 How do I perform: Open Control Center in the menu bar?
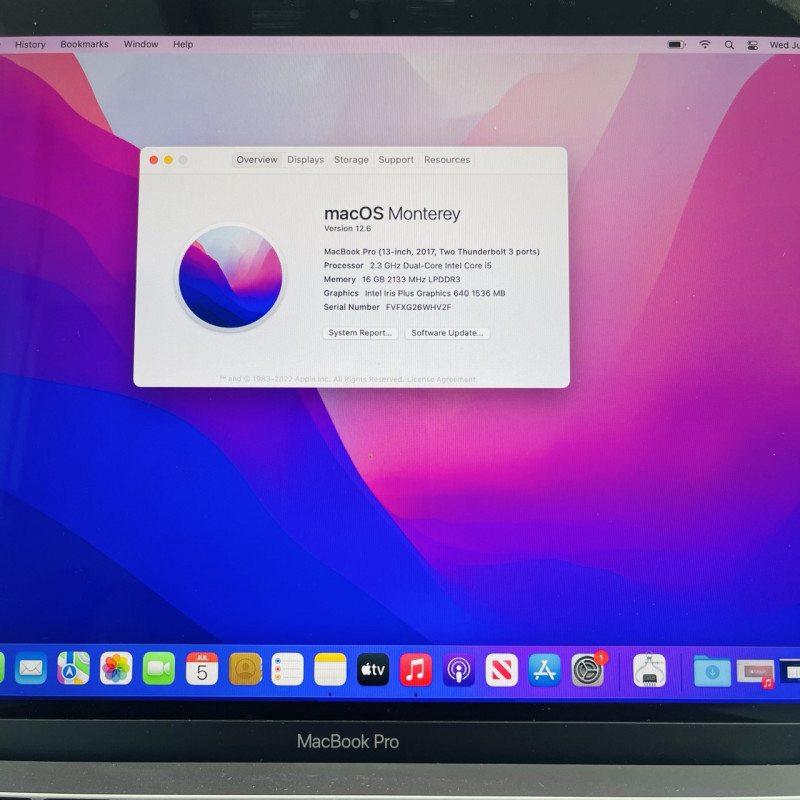[x=753, y=45]
